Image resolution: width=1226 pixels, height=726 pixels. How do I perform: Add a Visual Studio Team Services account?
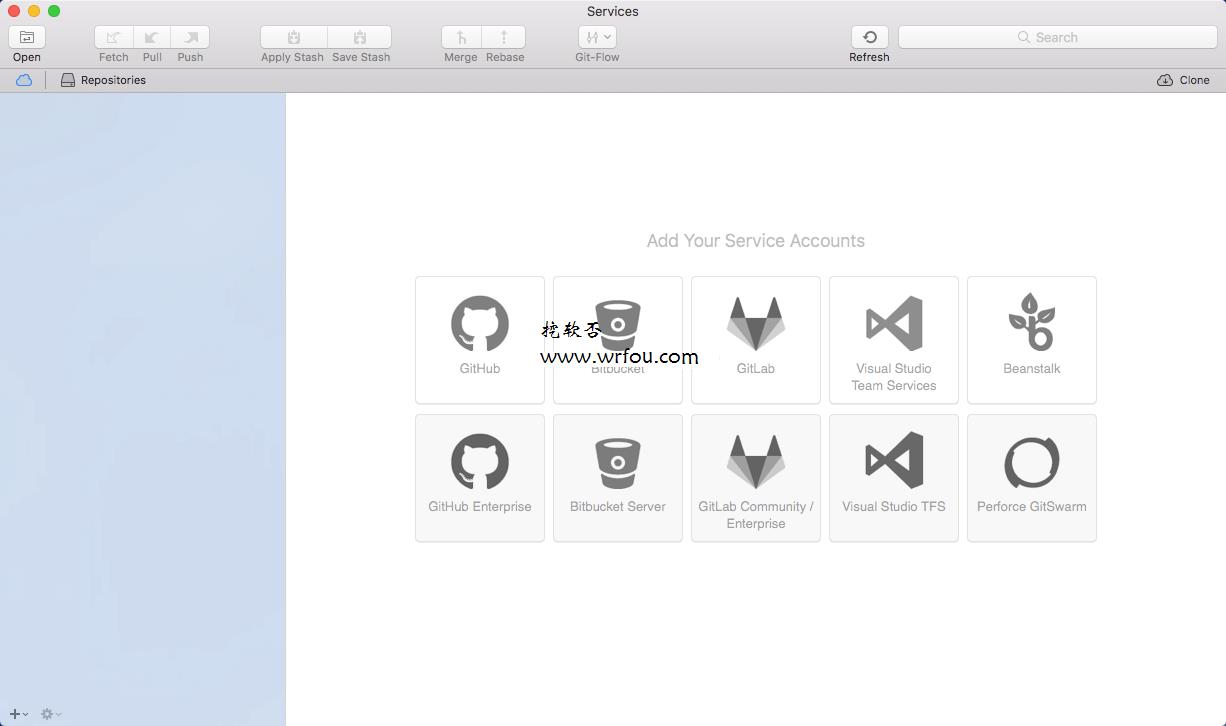click(x=894, y=340)
